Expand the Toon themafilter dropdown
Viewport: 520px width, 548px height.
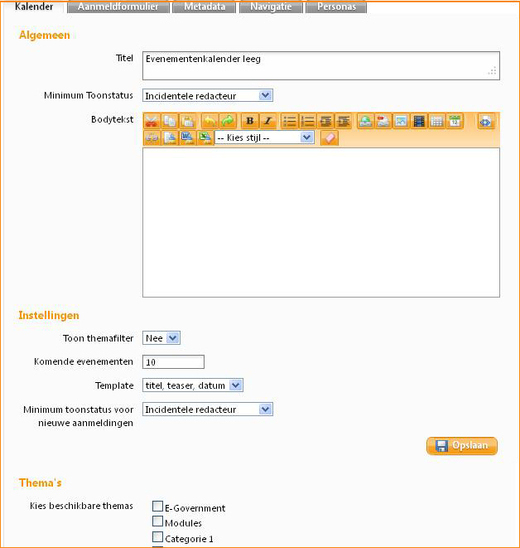coord(161,338)
